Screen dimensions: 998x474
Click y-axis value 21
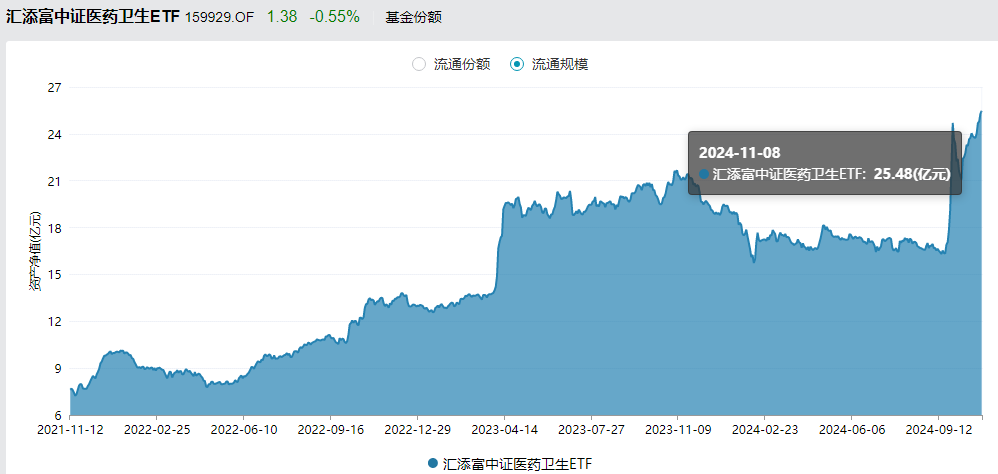[x=53, y=181]
